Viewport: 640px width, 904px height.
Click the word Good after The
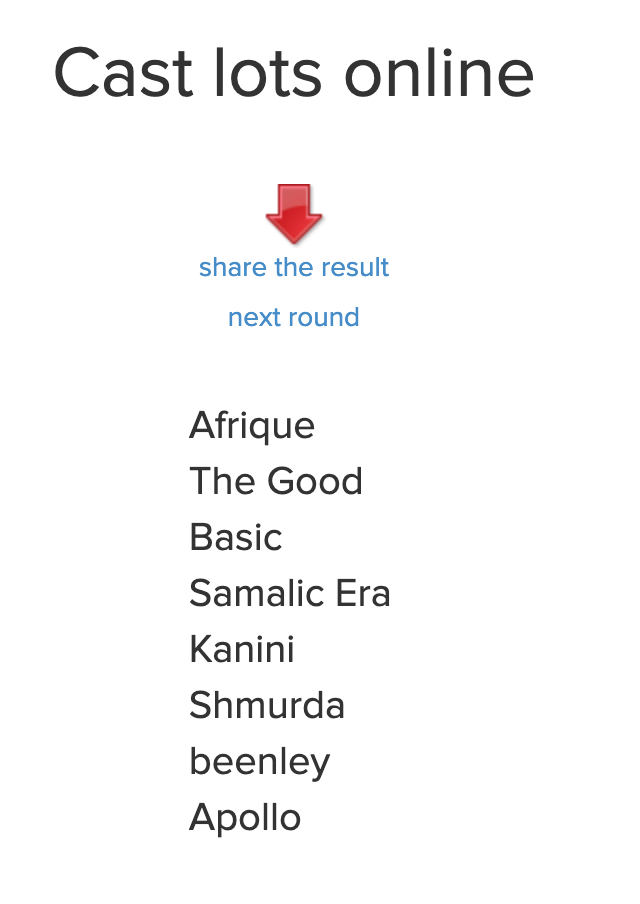(315, 481)
